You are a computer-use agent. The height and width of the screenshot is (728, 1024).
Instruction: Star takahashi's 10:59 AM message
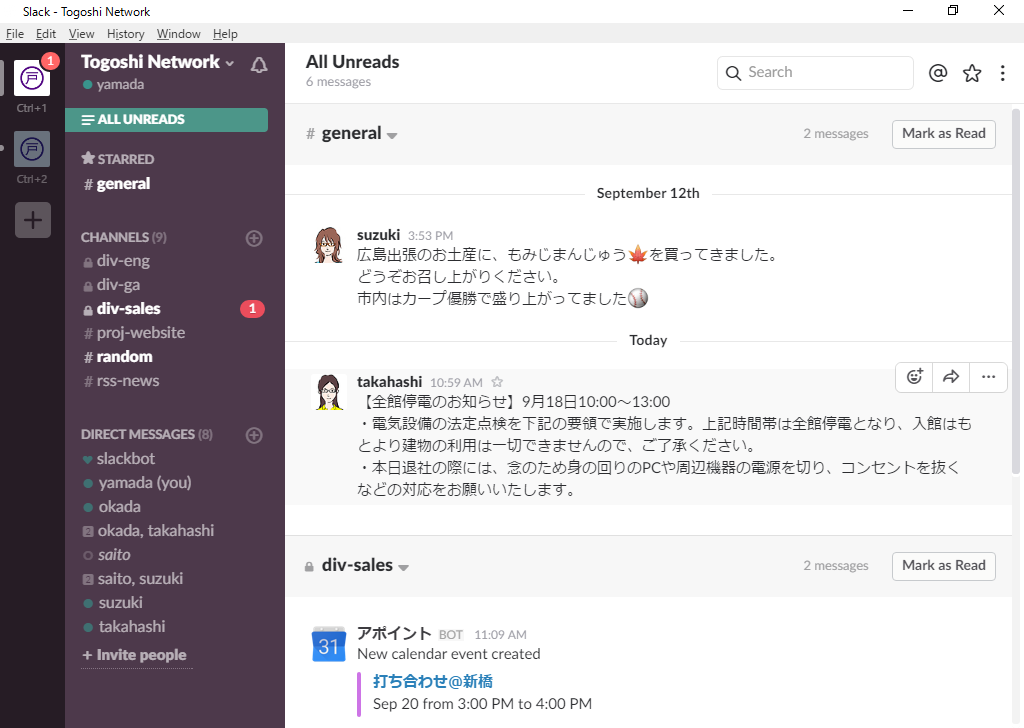(x=497, y=382)
